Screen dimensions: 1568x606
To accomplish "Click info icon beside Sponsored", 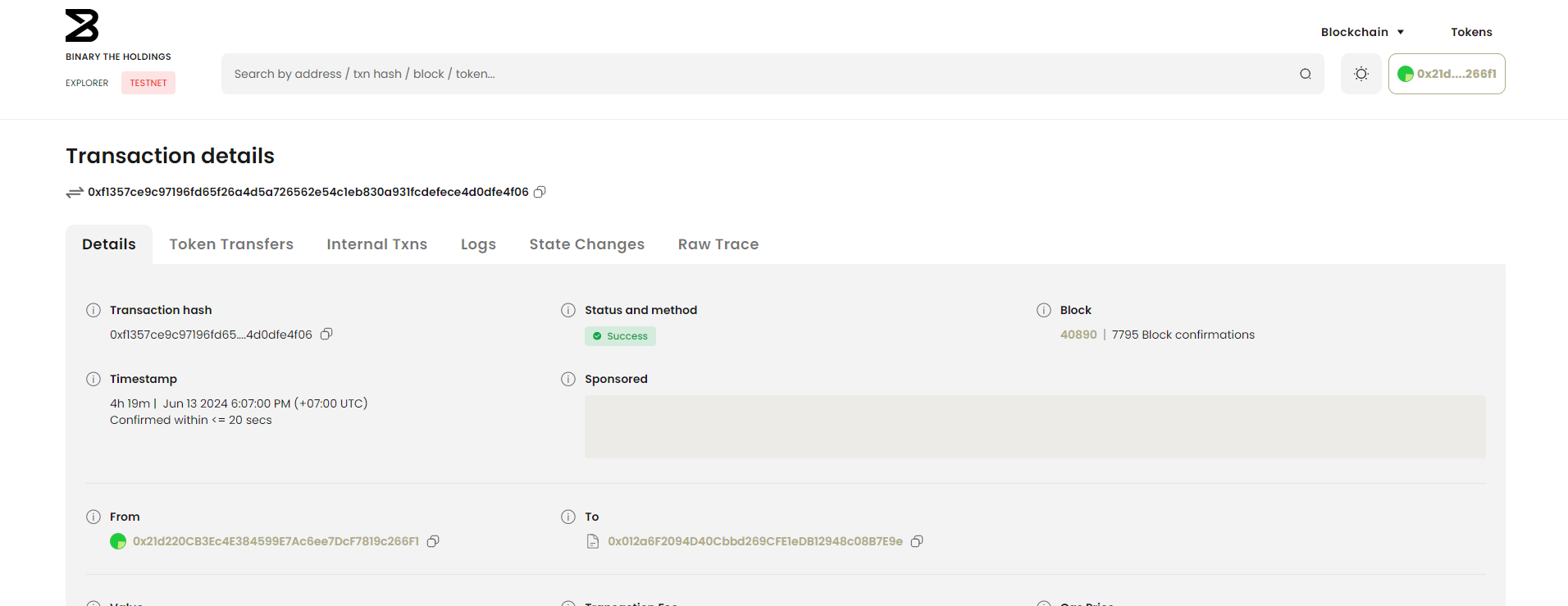I will click(x=567, y=379).
